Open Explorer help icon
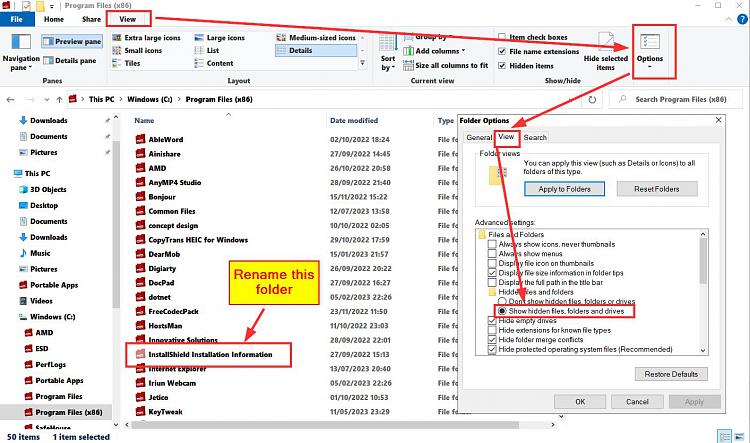Image resolution: width=750 pixels, height=443 pixels. [742, 19]
